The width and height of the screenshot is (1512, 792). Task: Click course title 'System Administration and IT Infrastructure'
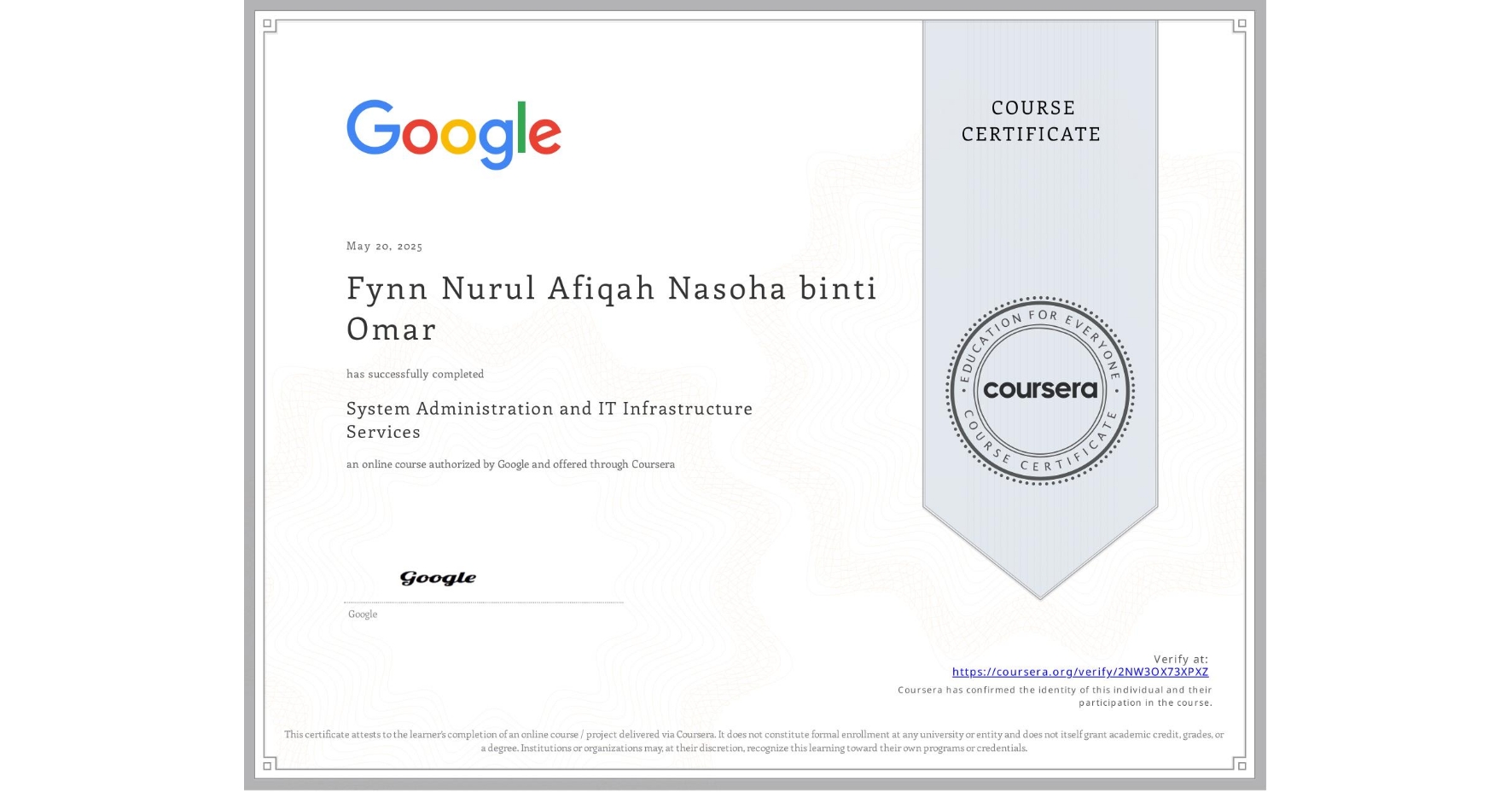coord(549,409)
